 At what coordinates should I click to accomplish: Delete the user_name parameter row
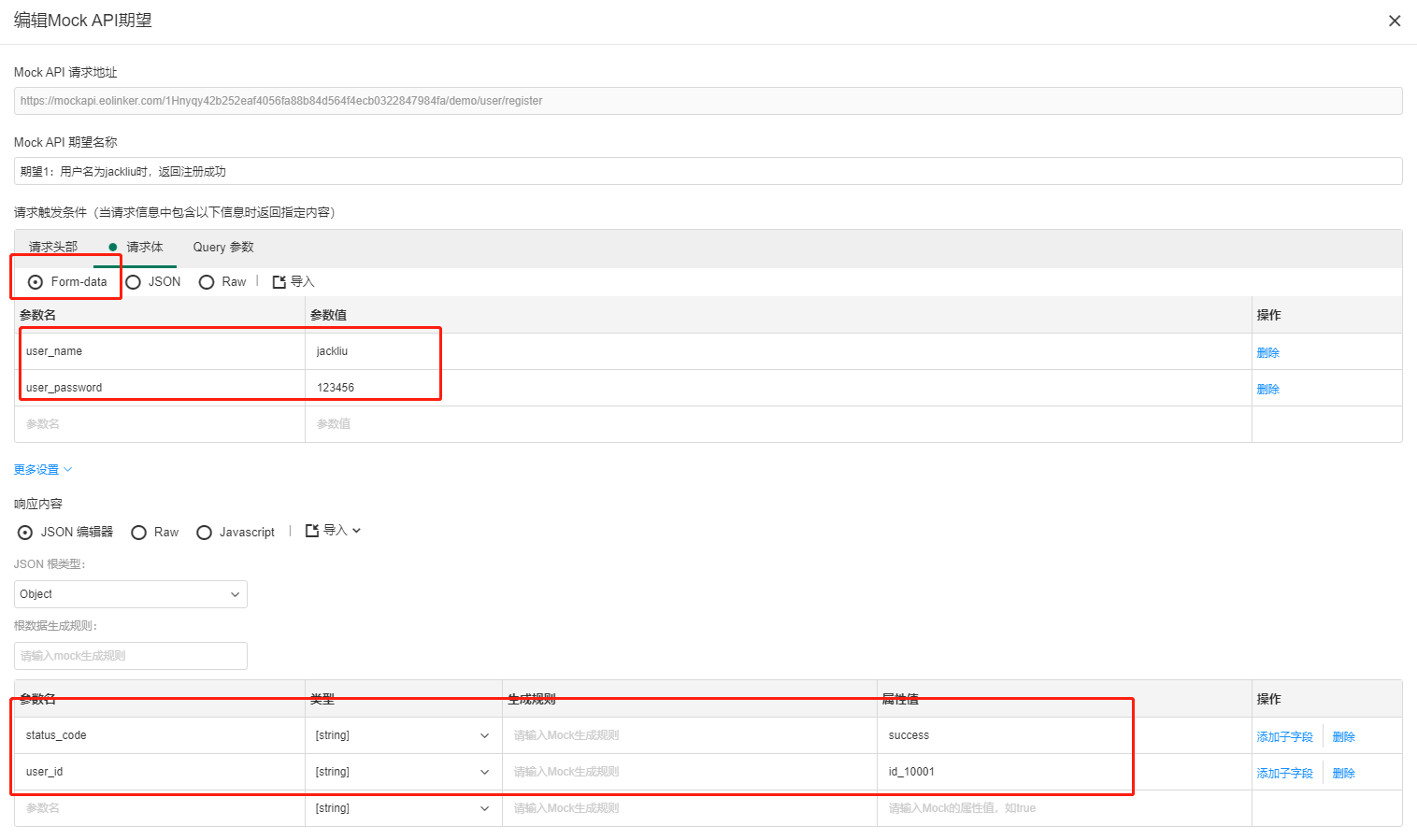(x=1267, y=352)
